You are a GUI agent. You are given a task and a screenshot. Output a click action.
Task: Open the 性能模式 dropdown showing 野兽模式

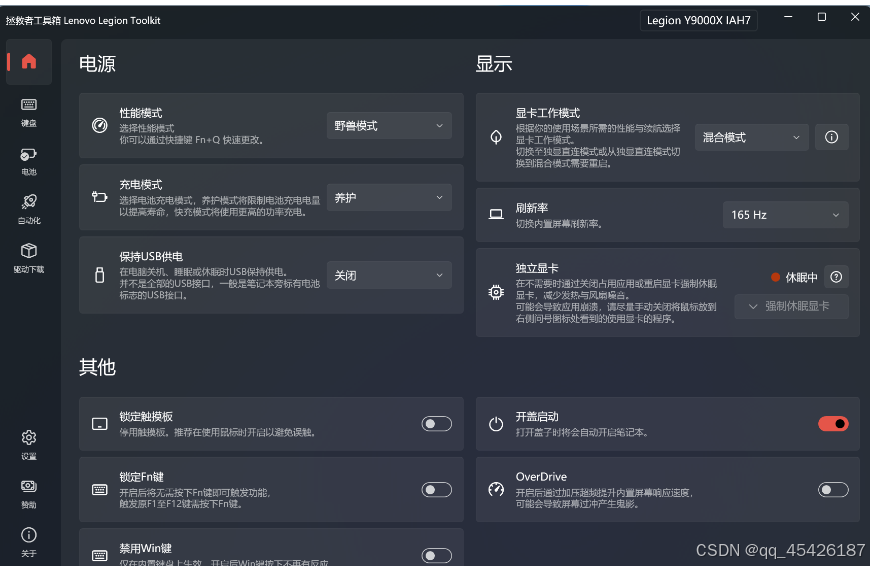(x=389, y=125)
